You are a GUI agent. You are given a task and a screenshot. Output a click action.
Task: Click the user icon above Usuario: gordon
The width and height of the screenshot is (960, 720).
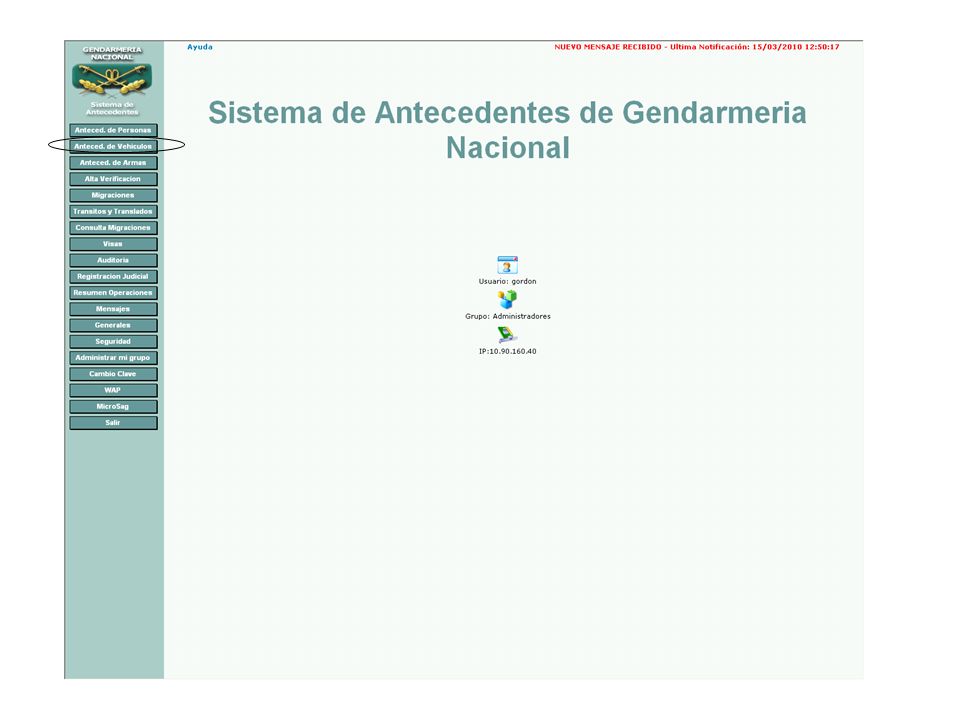pyautogui.click(x=508, y=265)
